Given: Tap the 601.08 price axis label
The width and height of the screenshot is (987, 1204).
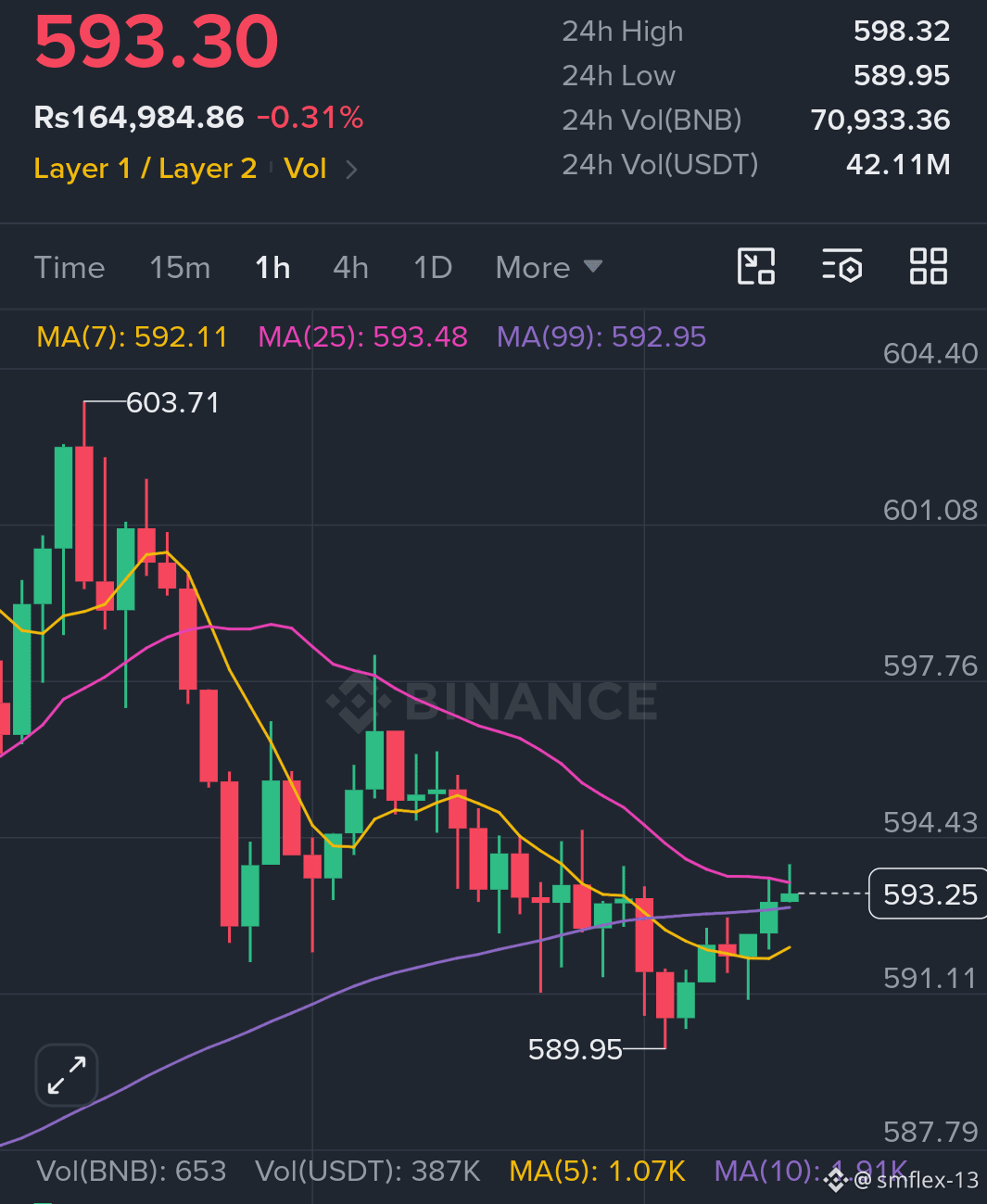Looking at the screenshot, I should [930, 510].
